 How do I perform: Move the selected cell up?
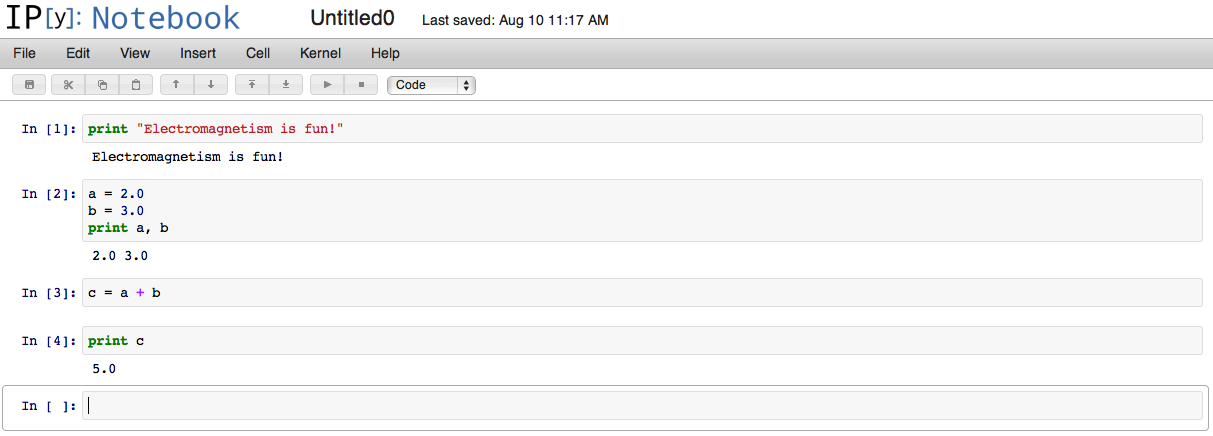tap(176, 85)
